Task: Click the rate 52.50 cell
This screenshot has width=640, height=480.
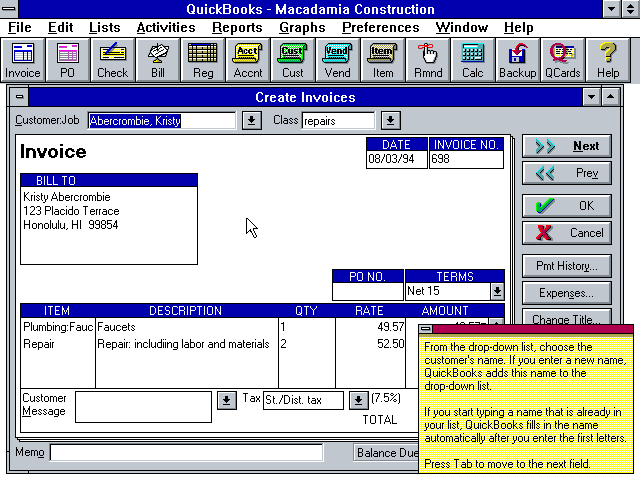Action: (370, 344)
